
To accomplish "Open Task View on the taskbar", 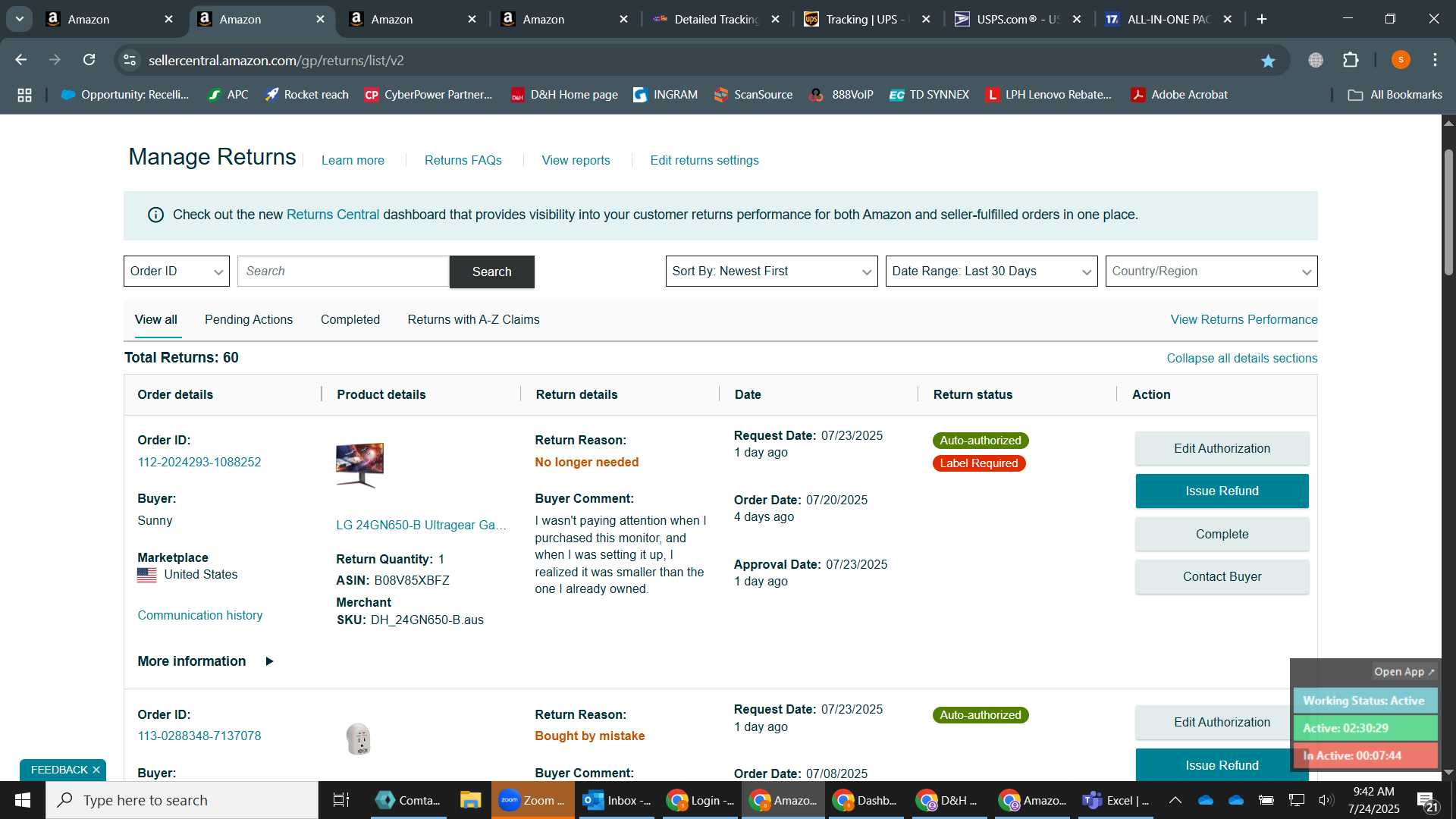I will pyautogui.click(x=341, y=800).
